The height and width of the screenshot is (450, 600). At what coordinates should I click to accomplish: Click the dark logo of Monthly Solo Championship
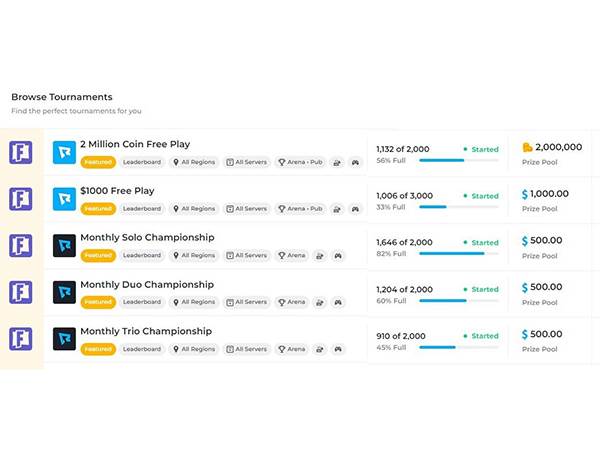[64, 245]
